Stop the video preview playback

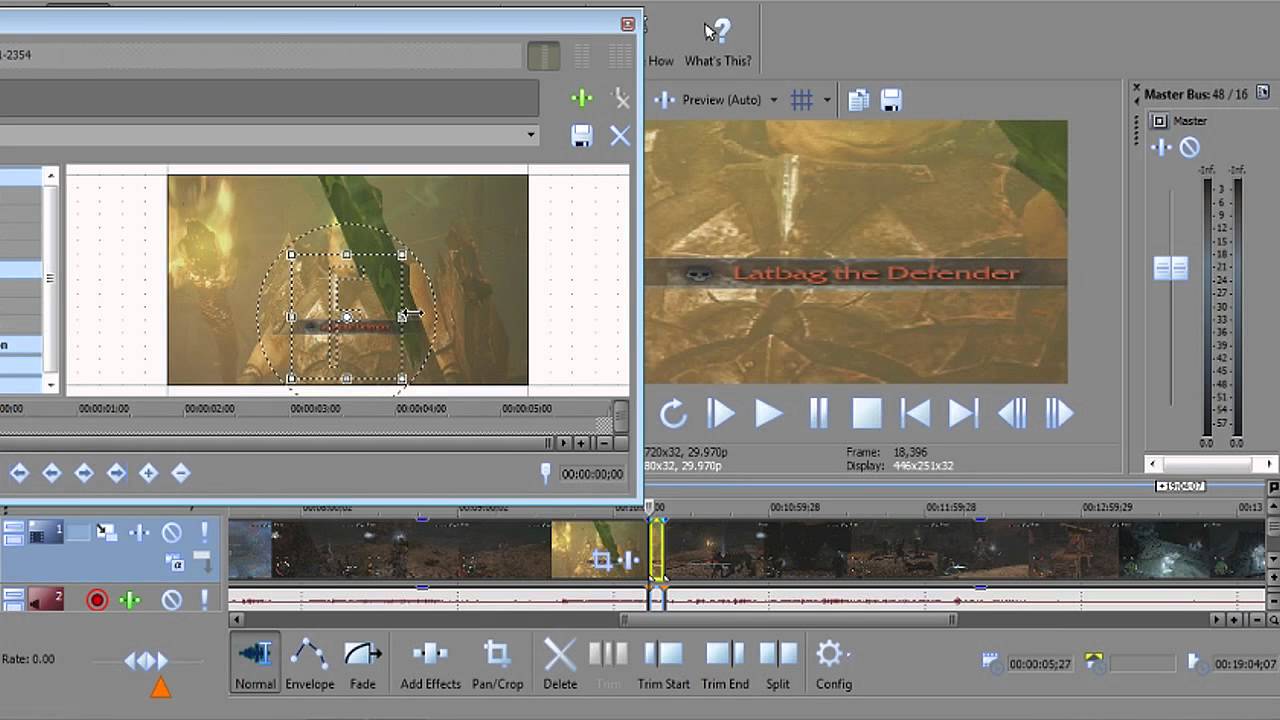pyautogui.click(x=866, y=413)
